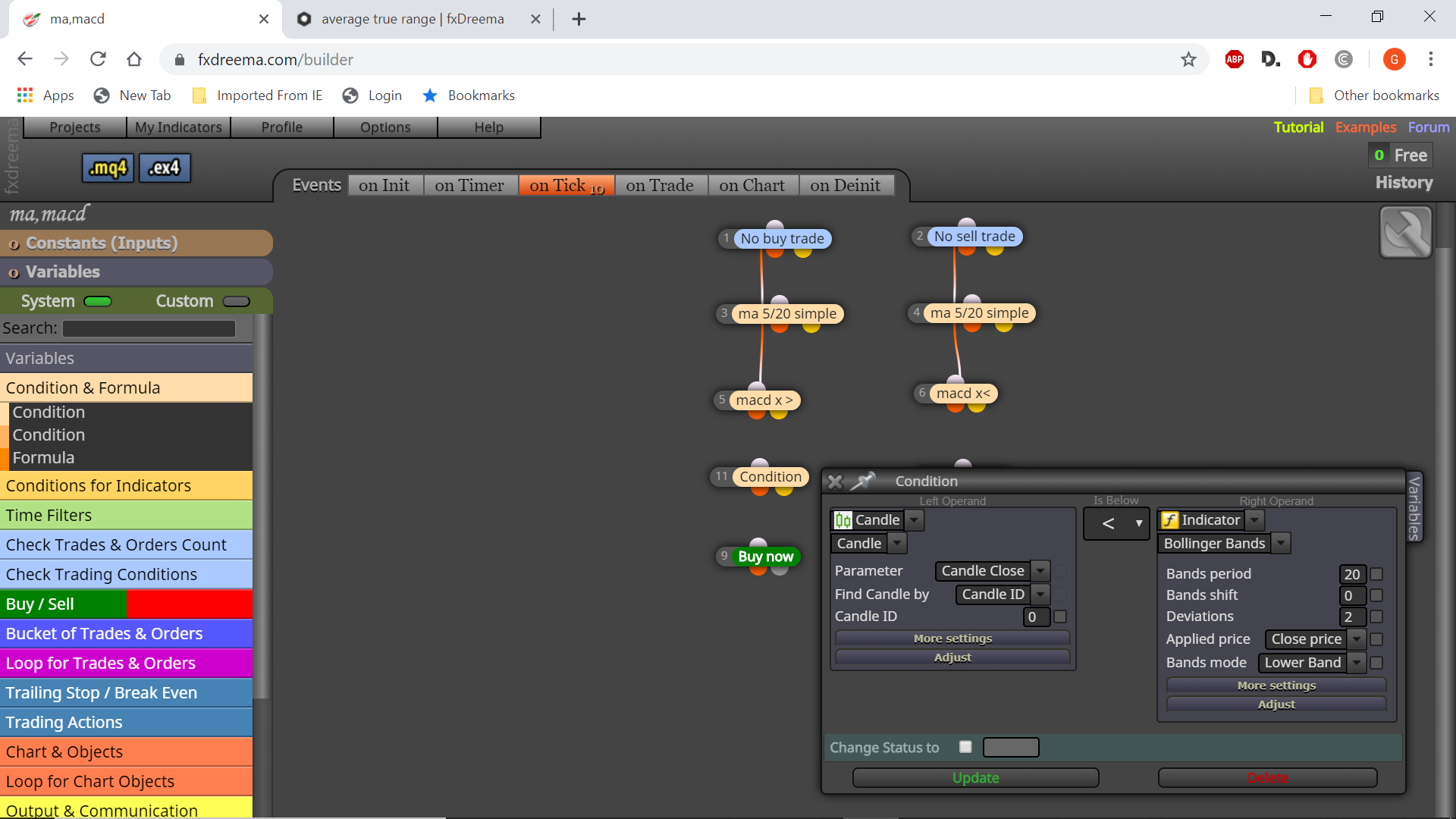Tick the Deviations checkbox
Screen dimensions: 1456x819
[1377, 617]
